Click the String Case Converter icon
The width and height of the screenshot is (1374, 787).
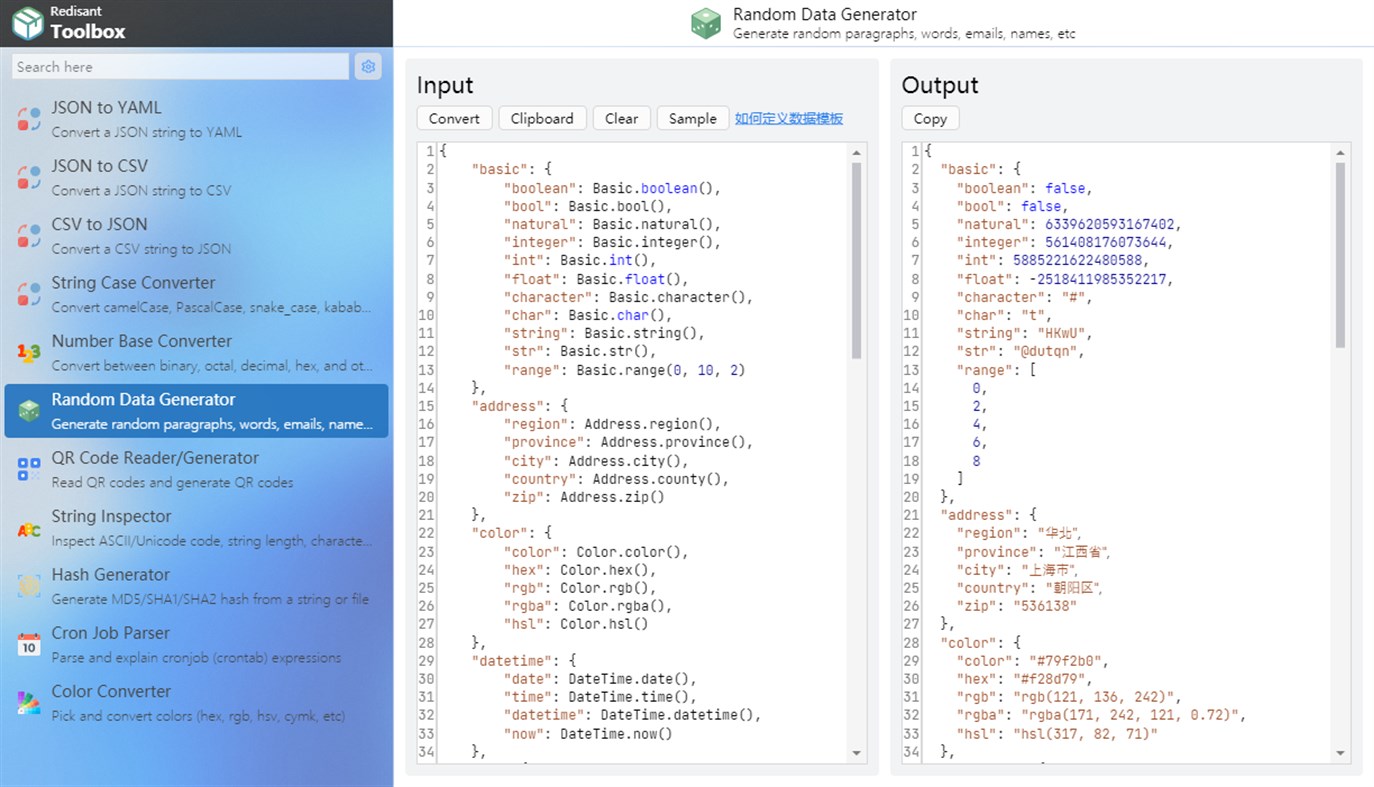pos(29,294)
